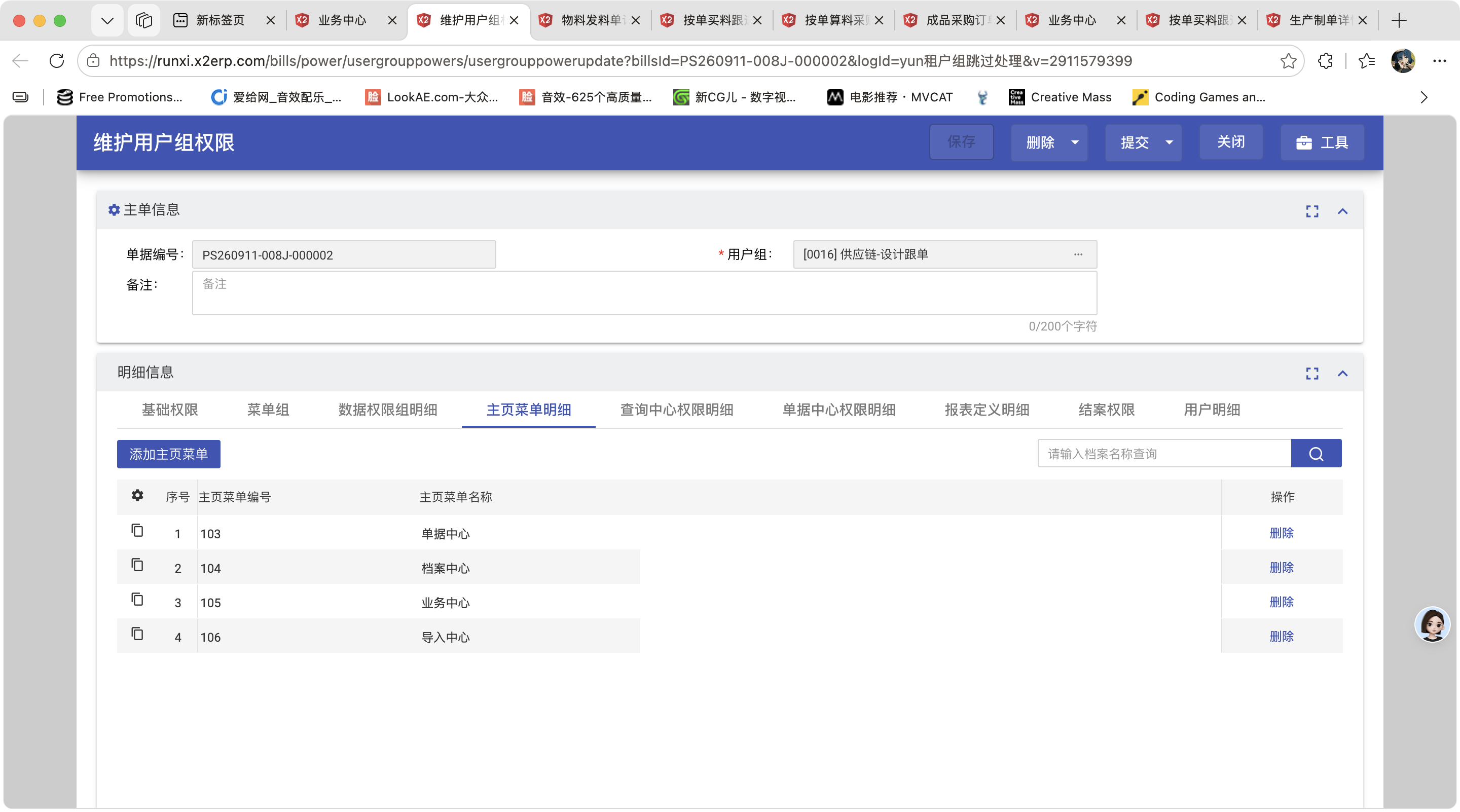The width and height of the screenshot is (1460, 812).
Task: Click the floating assistant avatar
Action: (x=1432, y=624)
